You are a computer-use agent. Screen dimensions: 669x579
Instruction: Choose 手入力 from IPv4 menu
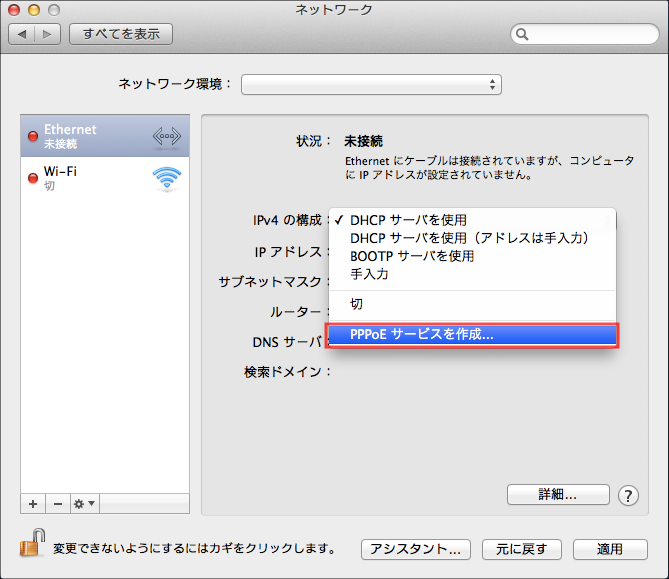point(472,274)
